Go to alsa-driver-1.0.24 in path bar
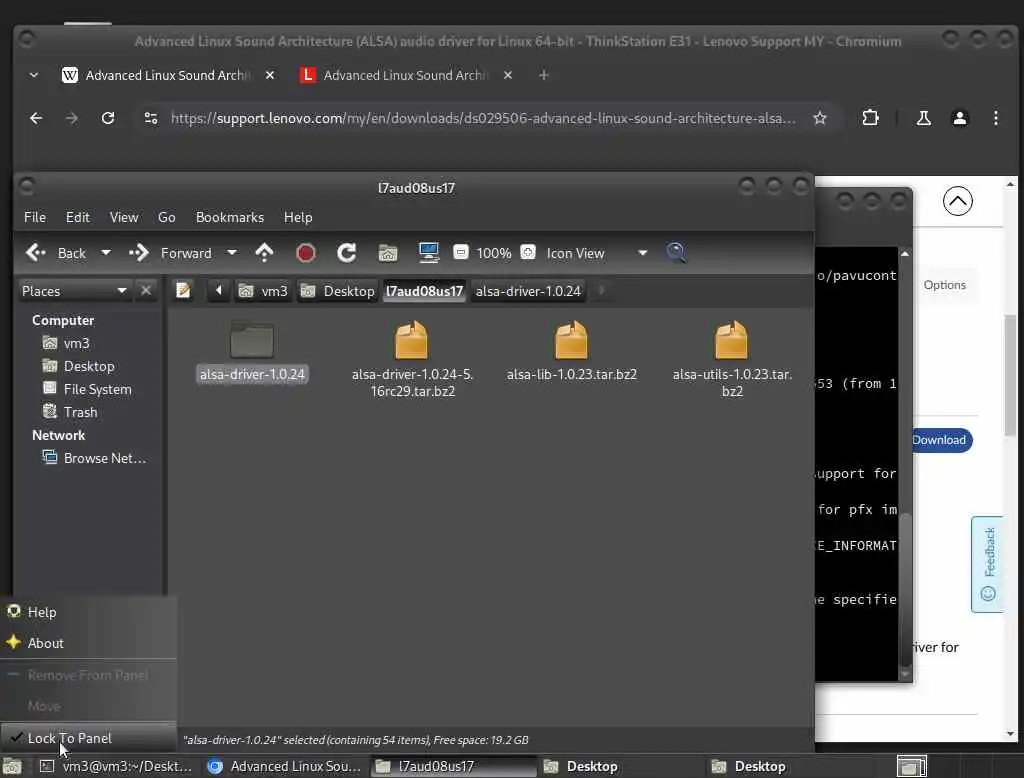Screen dimensions: 1024x778 [x=528, y=291]
